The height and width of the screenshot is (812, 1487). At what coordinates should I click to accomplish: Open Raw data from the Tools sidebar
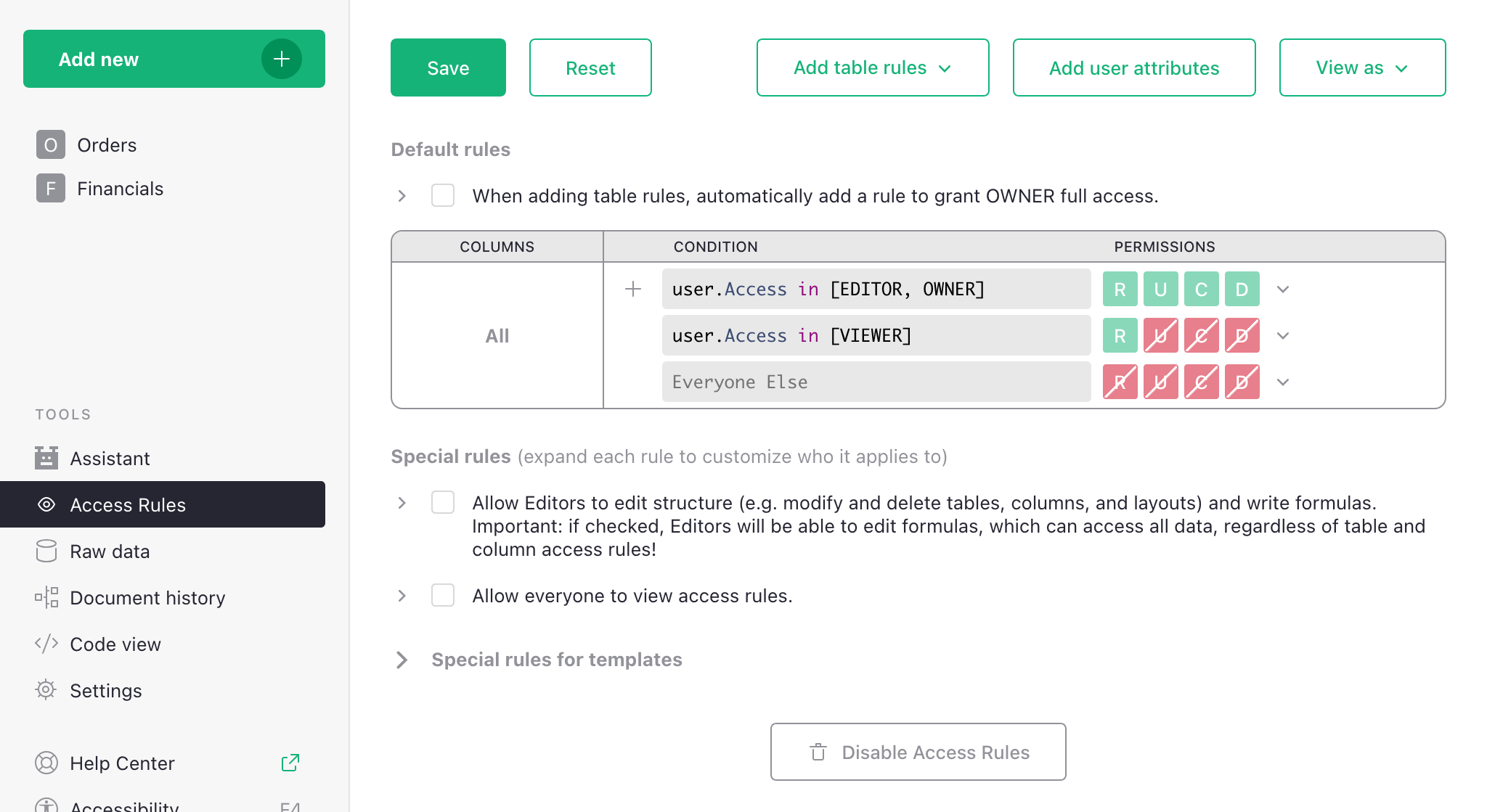click(110, 551)
